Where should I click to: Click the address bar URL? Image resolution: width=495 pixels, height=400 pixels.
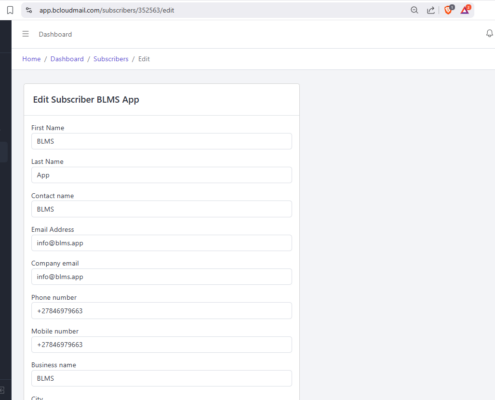click(107, 10)
